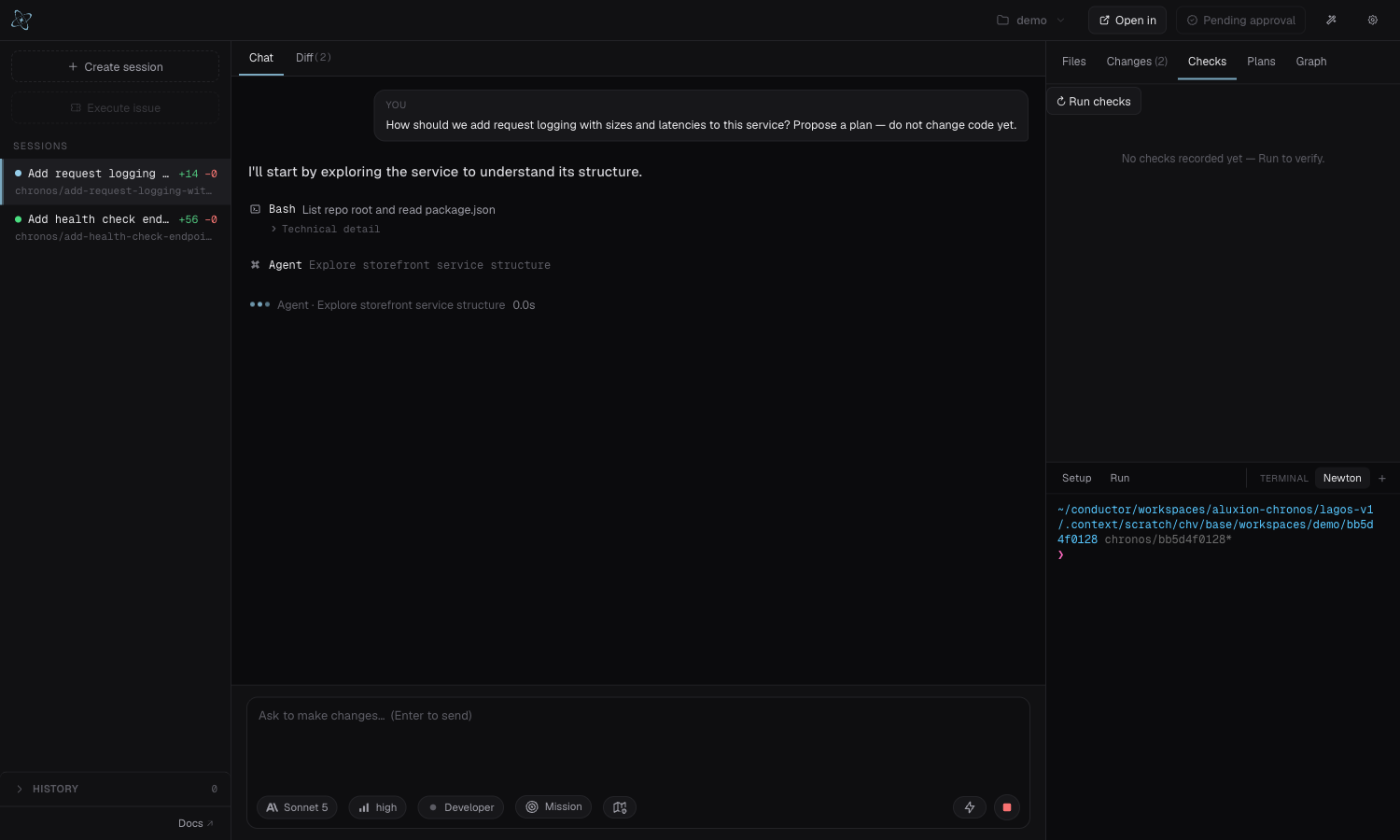Switch to the Run tab
Screen dimensions: 1400x840
click(x=1120, y=478)
